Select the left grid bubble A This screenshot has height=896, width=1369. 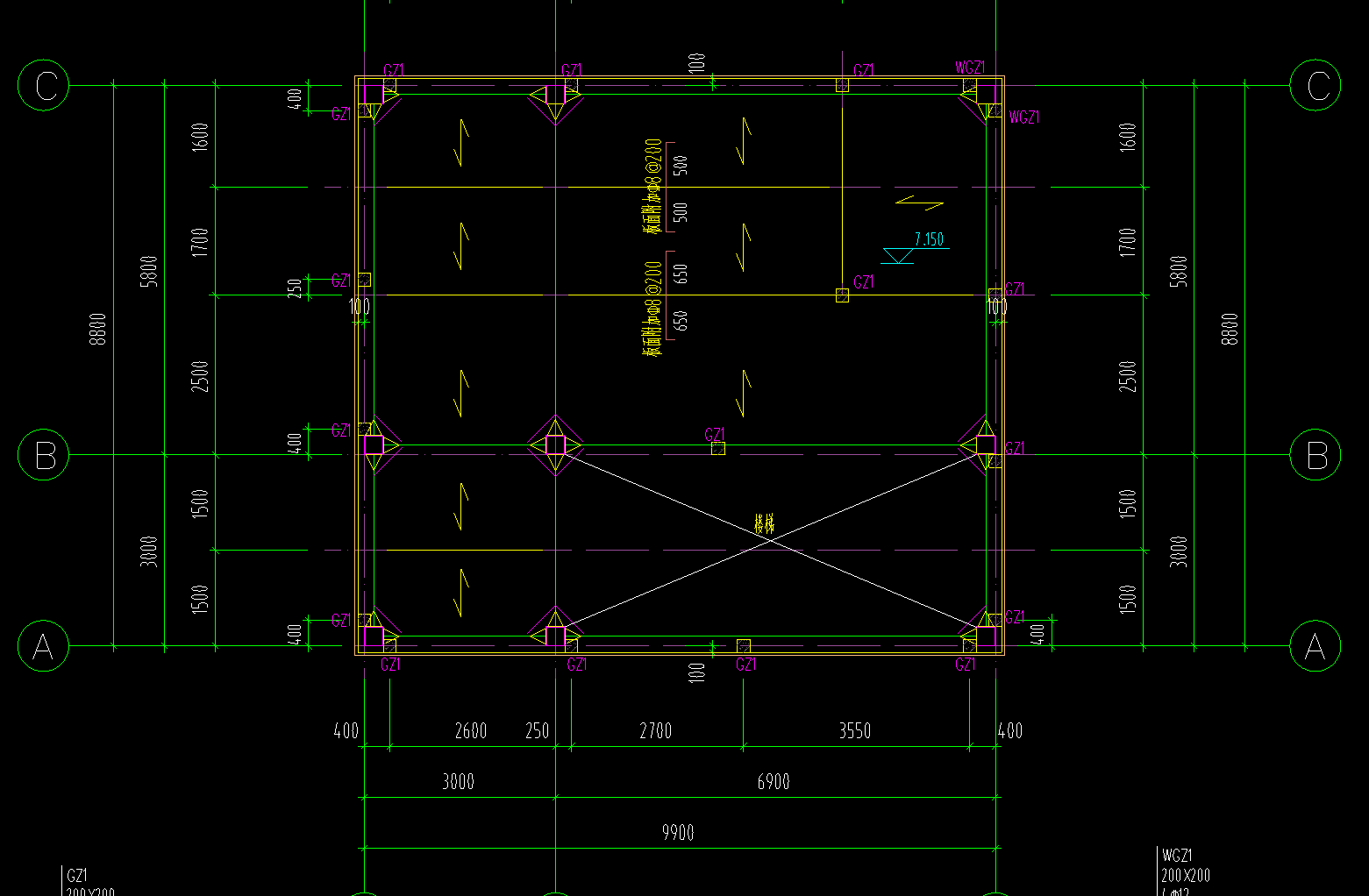44,646
